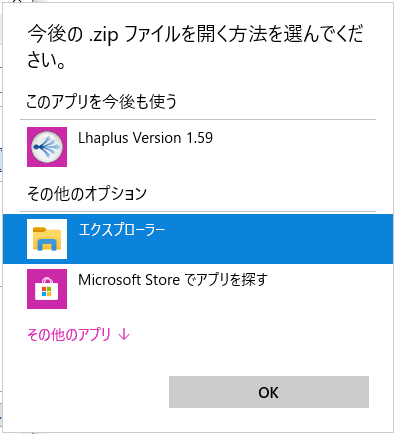The width and height of the screenshot is (396, 434).
Task: Click the その他のオプション section header
Action: [x=87, y=193]
